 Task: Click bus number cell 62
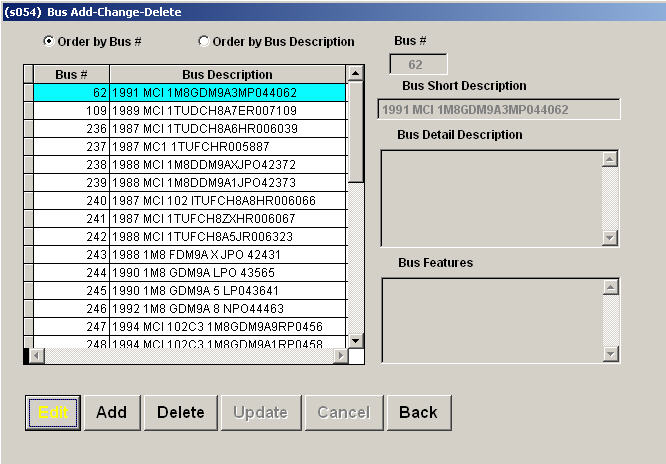coord(71,93)
